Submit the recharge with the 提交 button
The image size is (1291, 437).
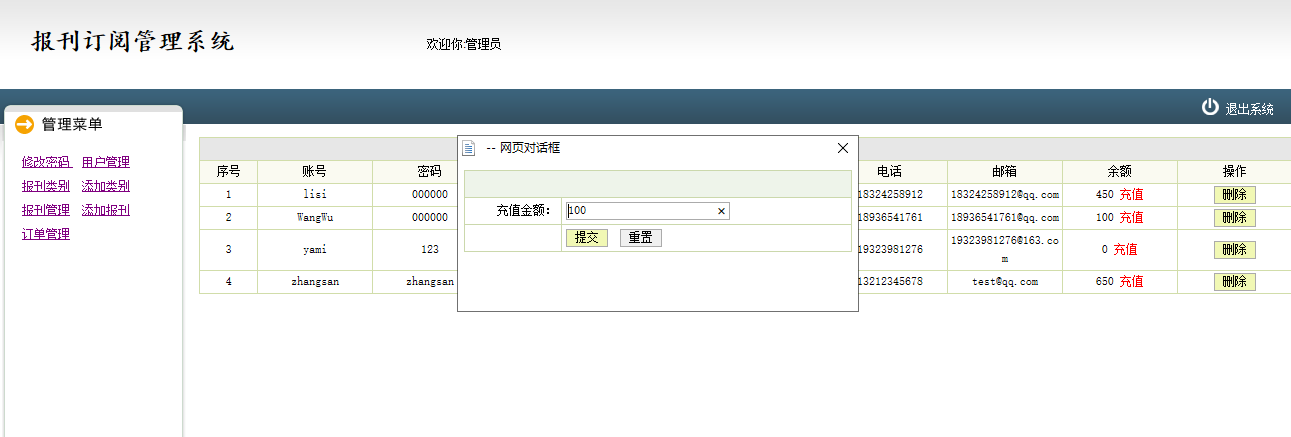coord(586,238)
